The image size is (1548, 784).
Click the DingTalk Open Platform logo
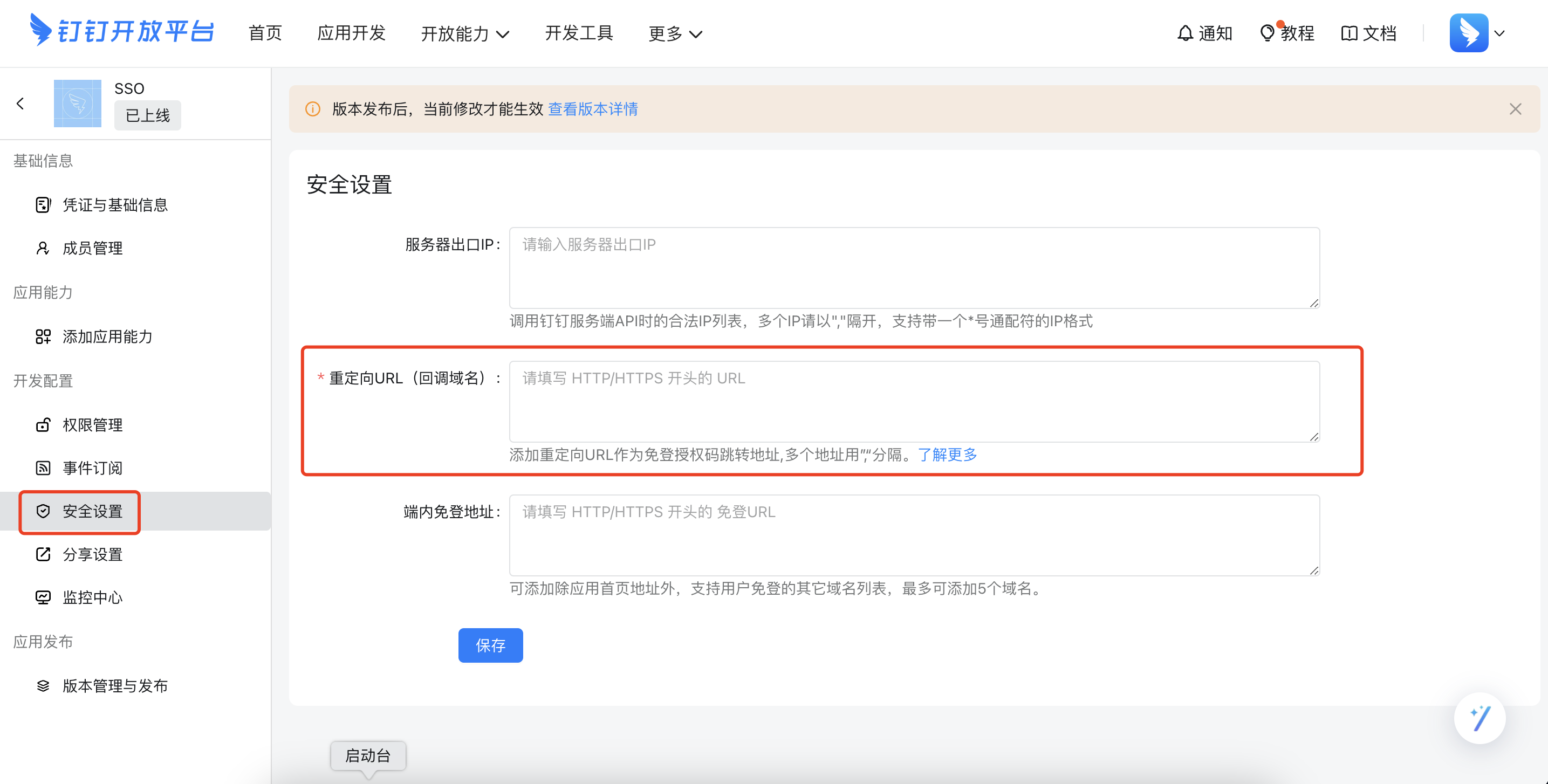coord(122,30)
